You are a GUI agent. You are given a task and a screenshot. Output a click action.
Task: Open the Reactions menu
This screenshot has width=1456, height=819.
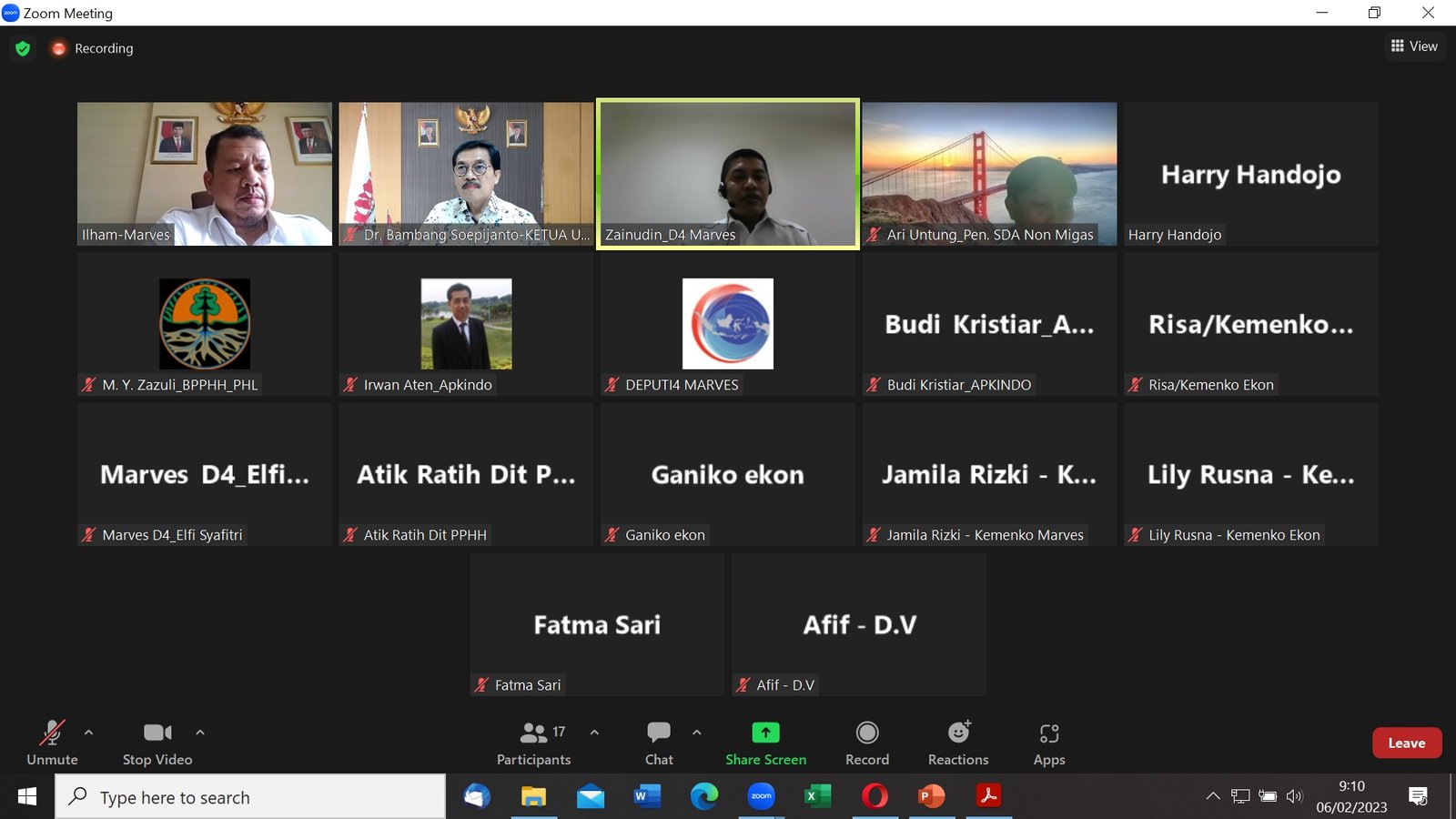click(958, 743)
